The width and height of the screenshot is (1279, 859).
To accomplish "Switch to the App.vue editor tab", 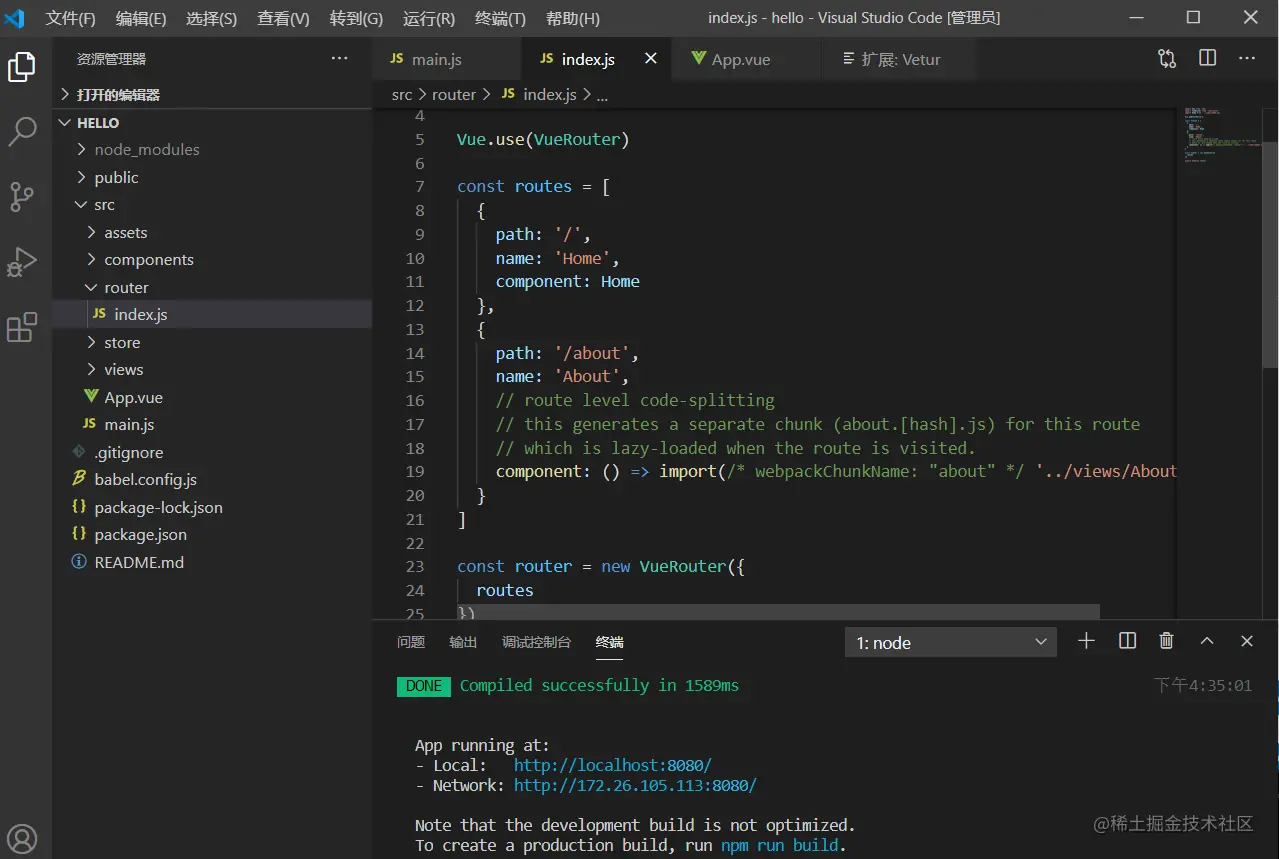I will pos(745,59).
